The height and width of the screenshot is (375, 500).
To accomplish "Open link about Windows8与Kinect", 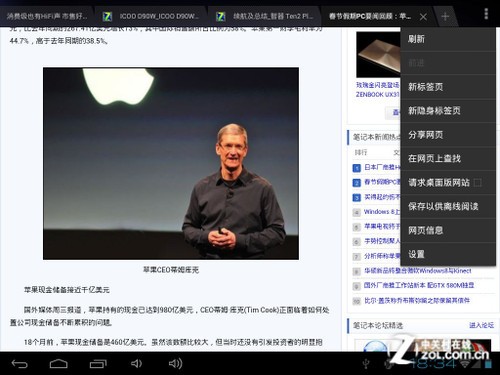I will pyautogui.click(x=418, y=271).
